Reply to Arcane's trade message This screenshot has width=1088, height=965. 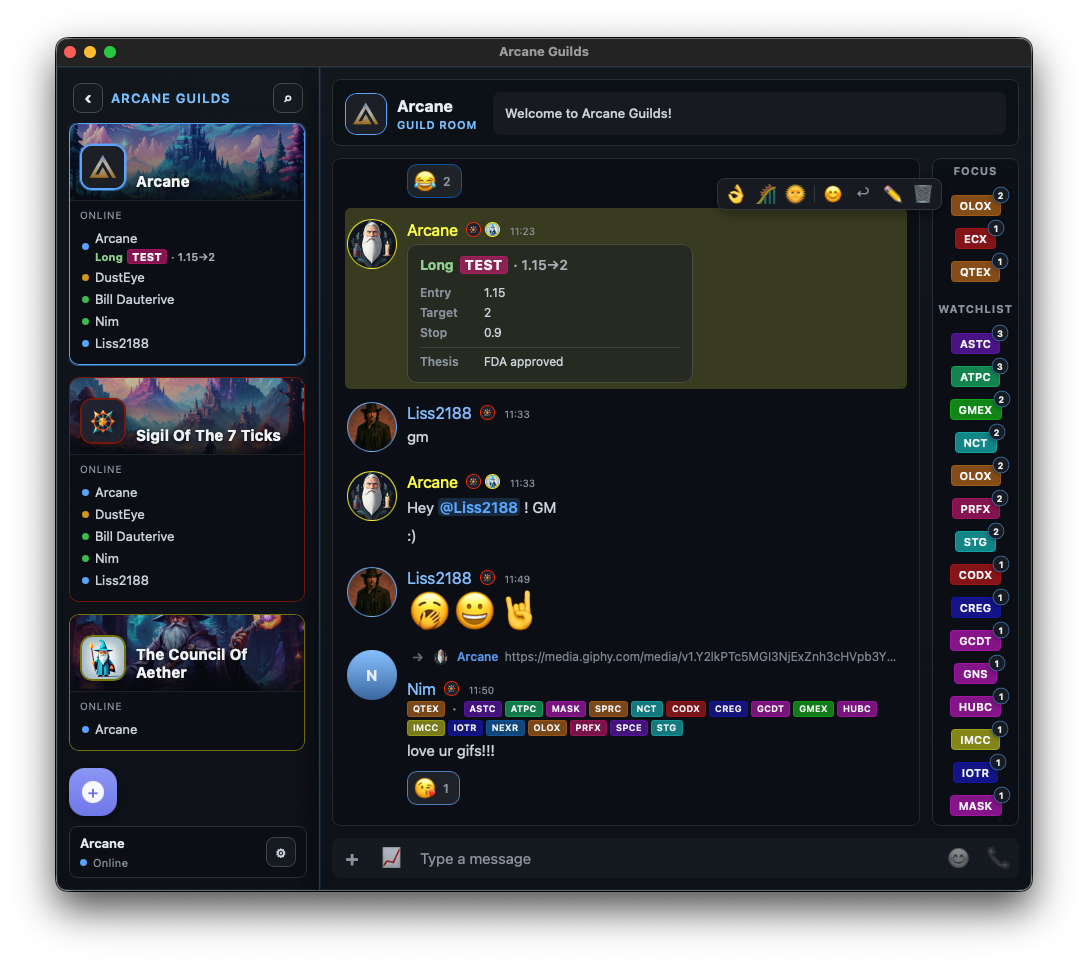pos(862,194)
